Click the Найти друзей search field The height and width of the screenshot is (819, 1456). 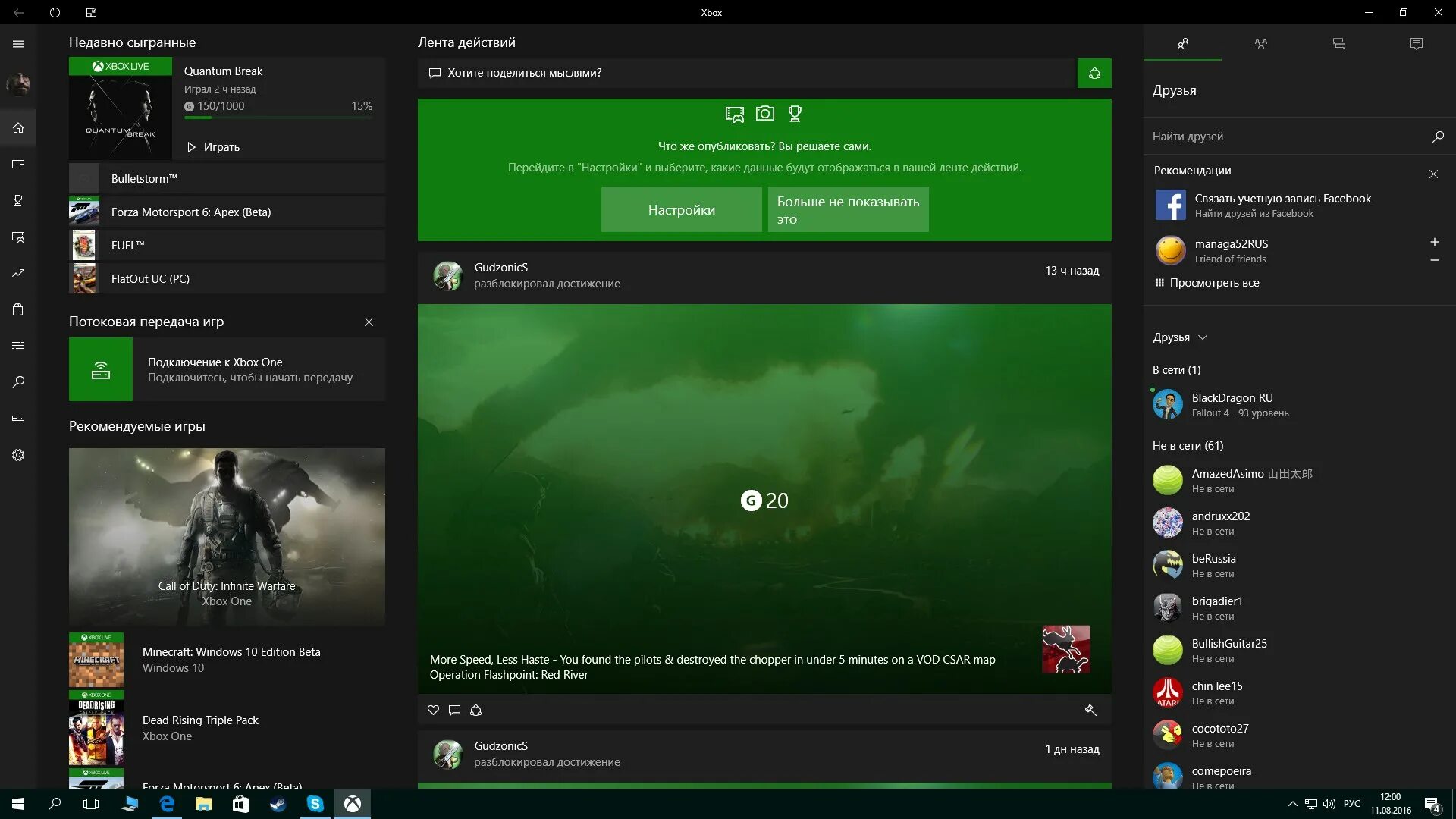(1286, 136)
